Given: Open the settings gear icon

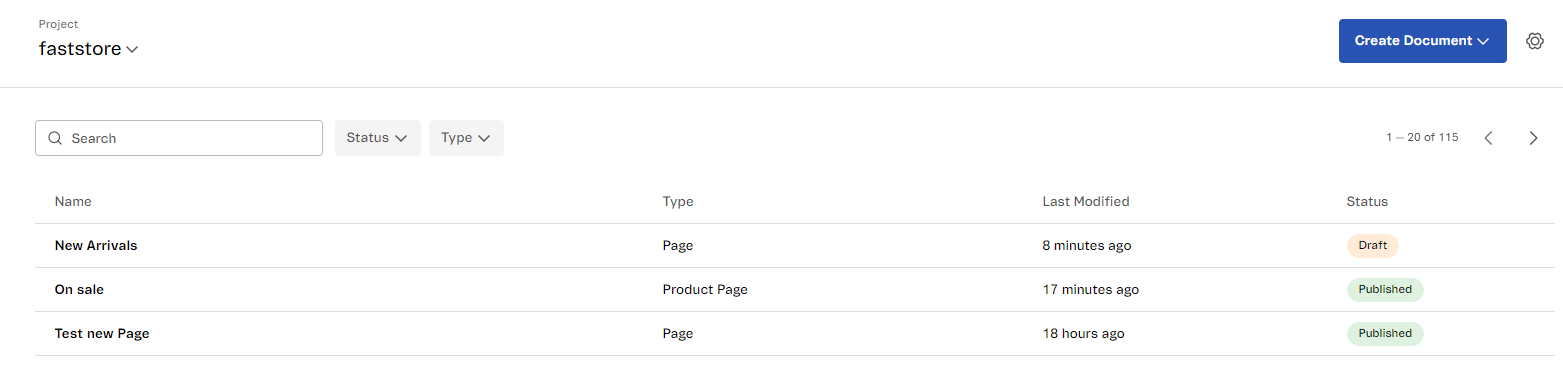Looking at the screenshot, I should tap(1535, 41).
